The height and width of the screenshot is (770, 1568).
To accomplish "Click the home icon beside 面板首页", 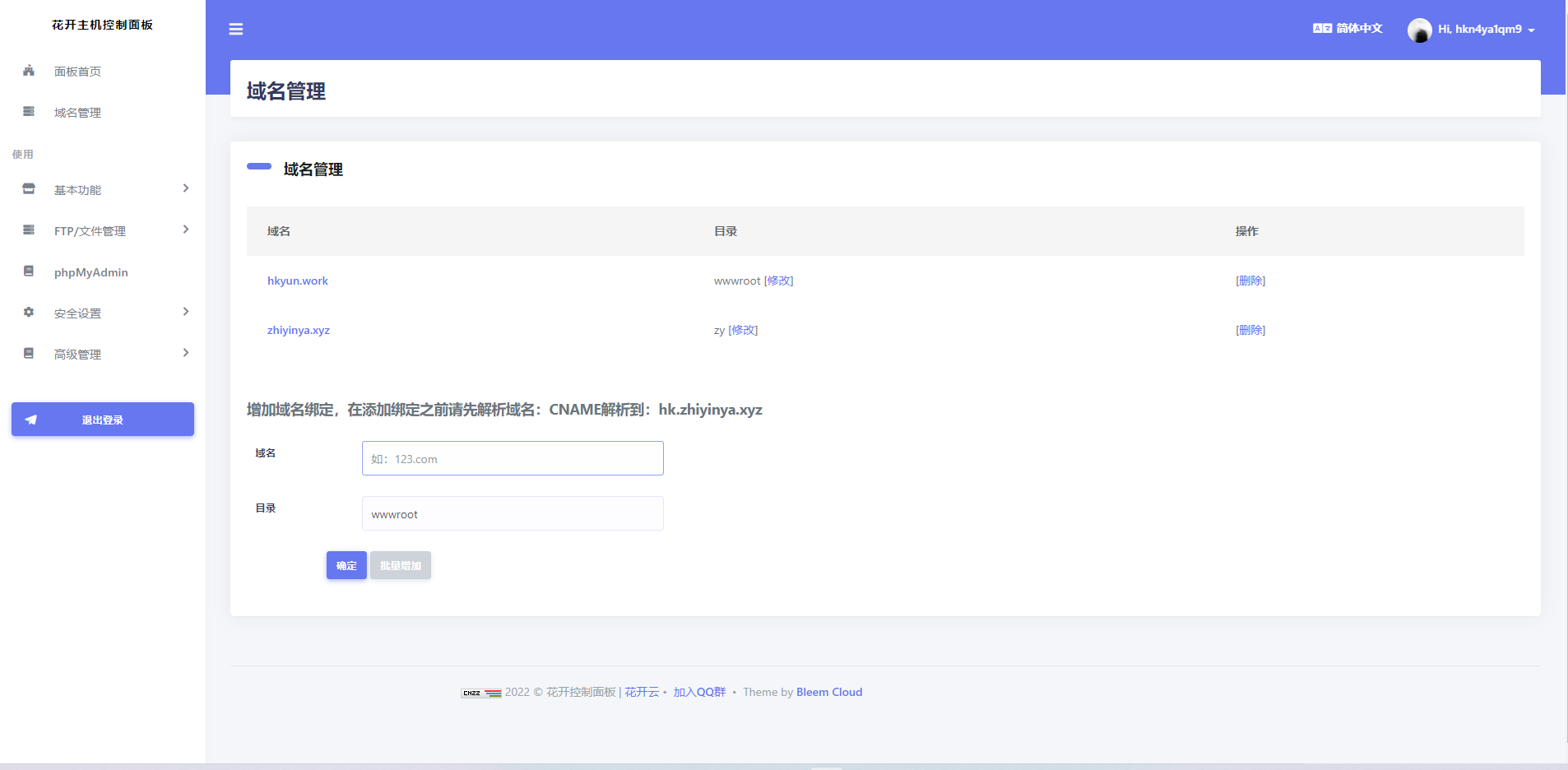I will (29, 71).
